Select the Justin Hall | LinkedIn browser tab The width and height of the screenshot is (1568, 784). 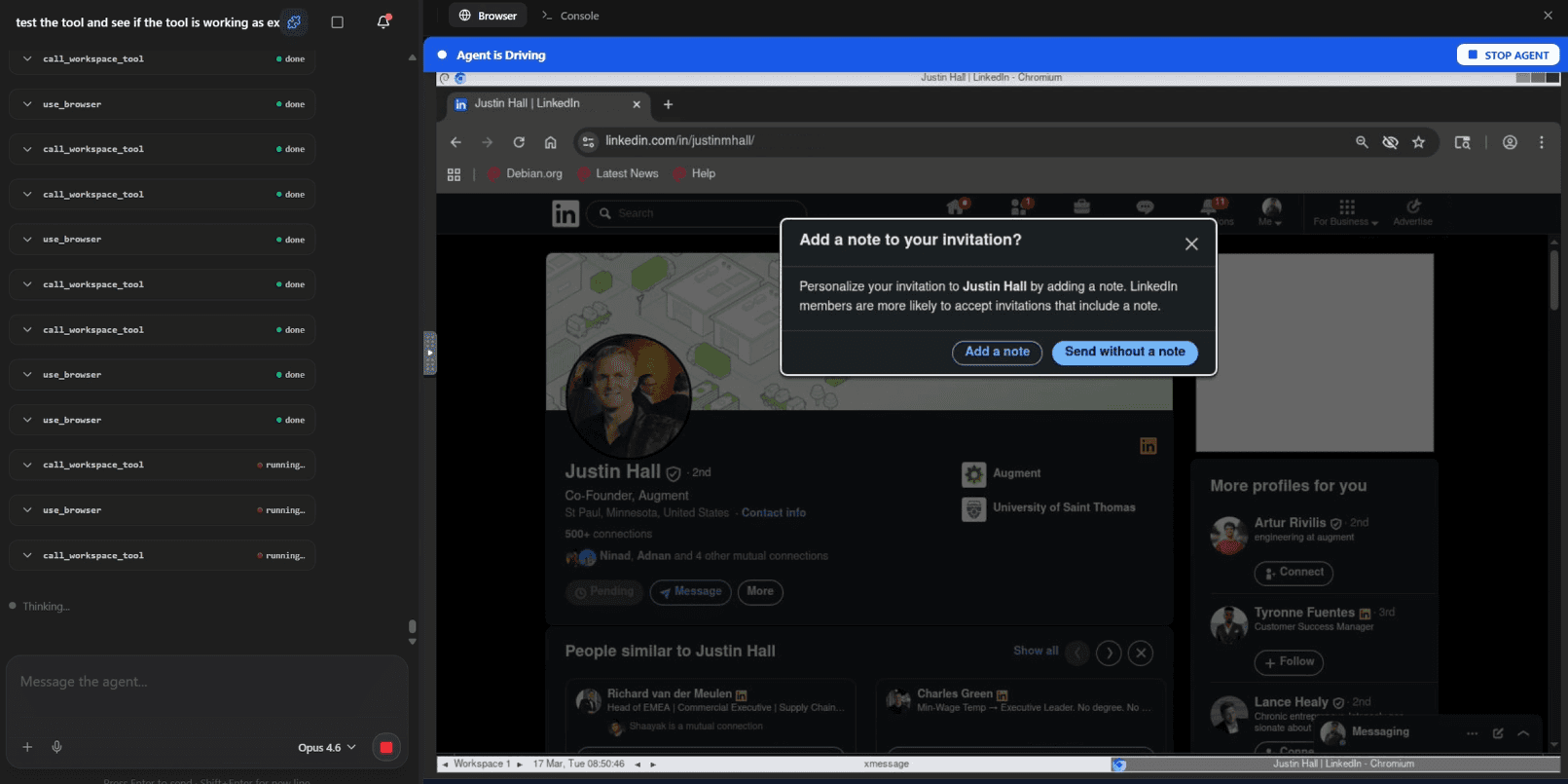pyautogui.click(x=549, y=104)
